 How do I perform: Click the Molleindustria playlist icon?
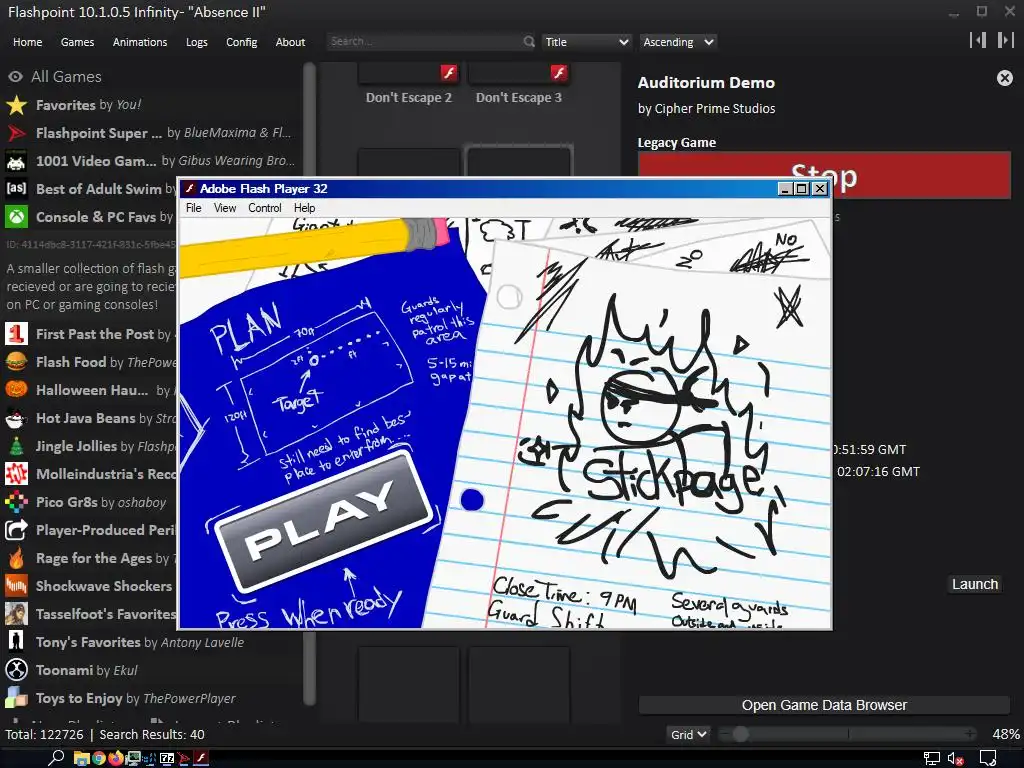click(x=16, y=474)
